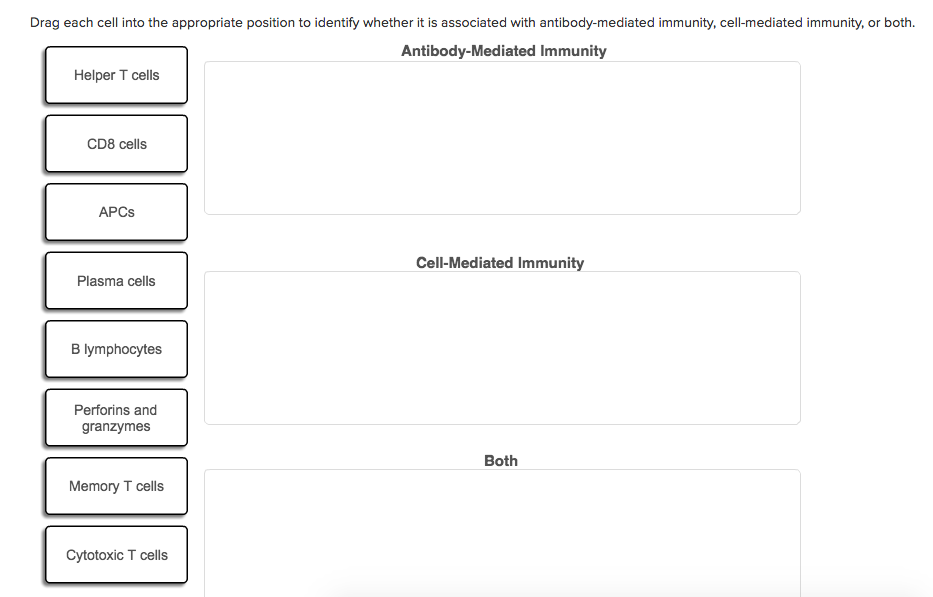The height and width of the screenshot is (597, 933).
Task: Select the Plasma cells card
Action: [x=116, y=281]
